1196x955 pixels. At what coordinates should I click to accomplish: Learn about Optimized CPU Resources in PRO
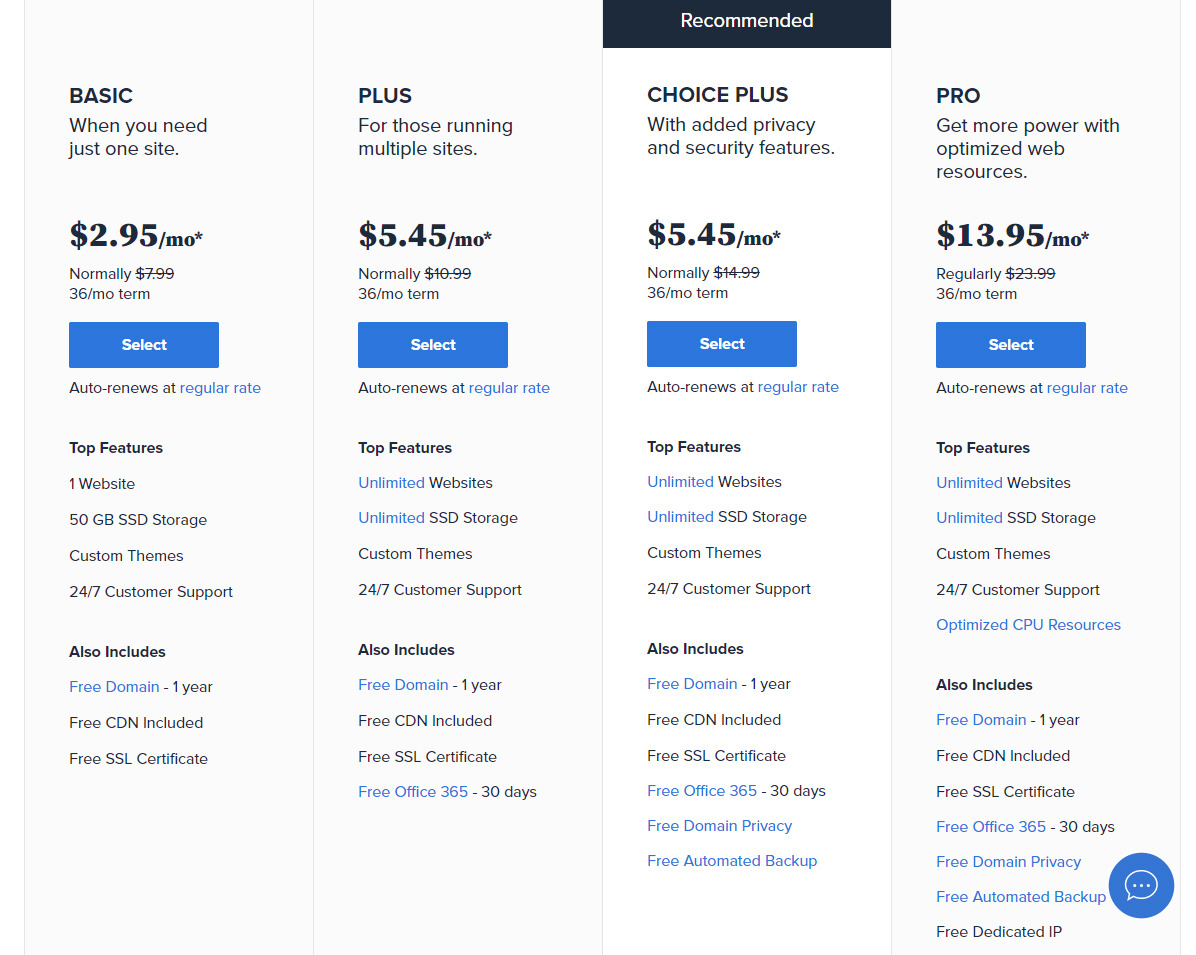tap(1028, 624)
